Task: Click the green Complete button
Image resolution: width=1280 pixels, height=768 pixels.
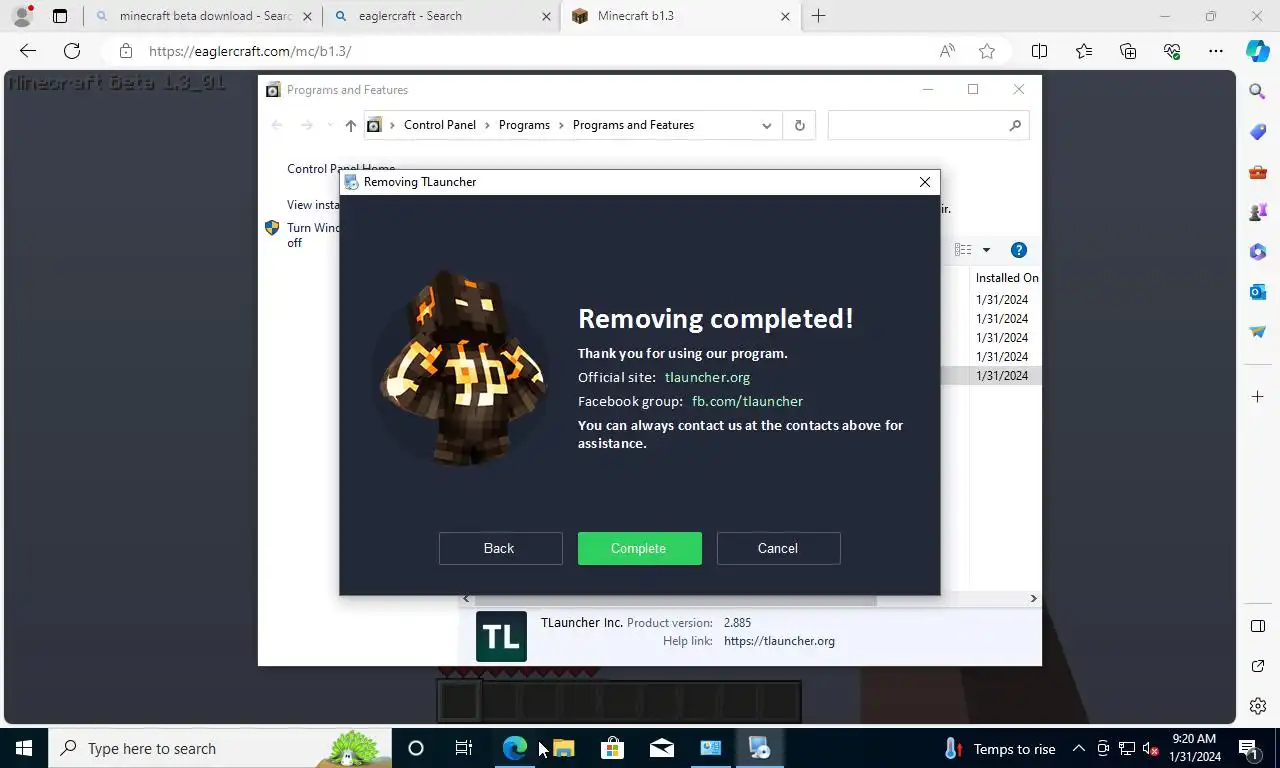Action: 639,548
